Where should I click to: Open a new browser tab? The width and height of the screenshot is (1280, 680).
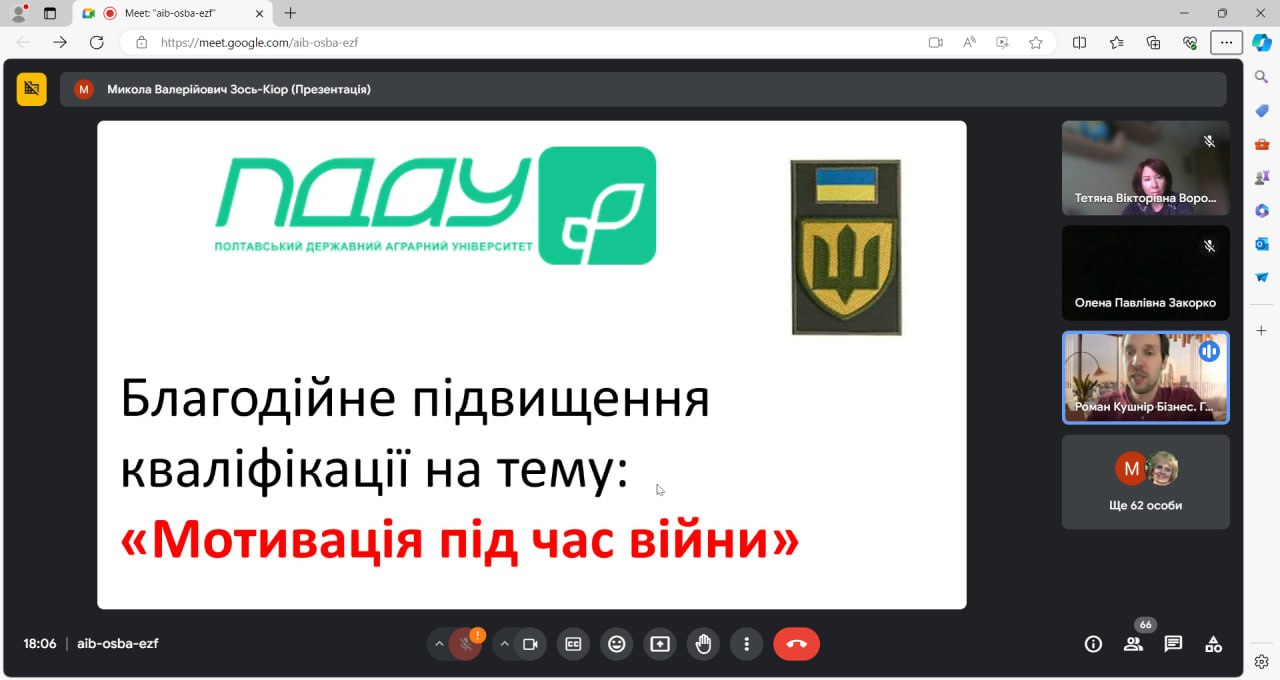(x=291, y=13)
